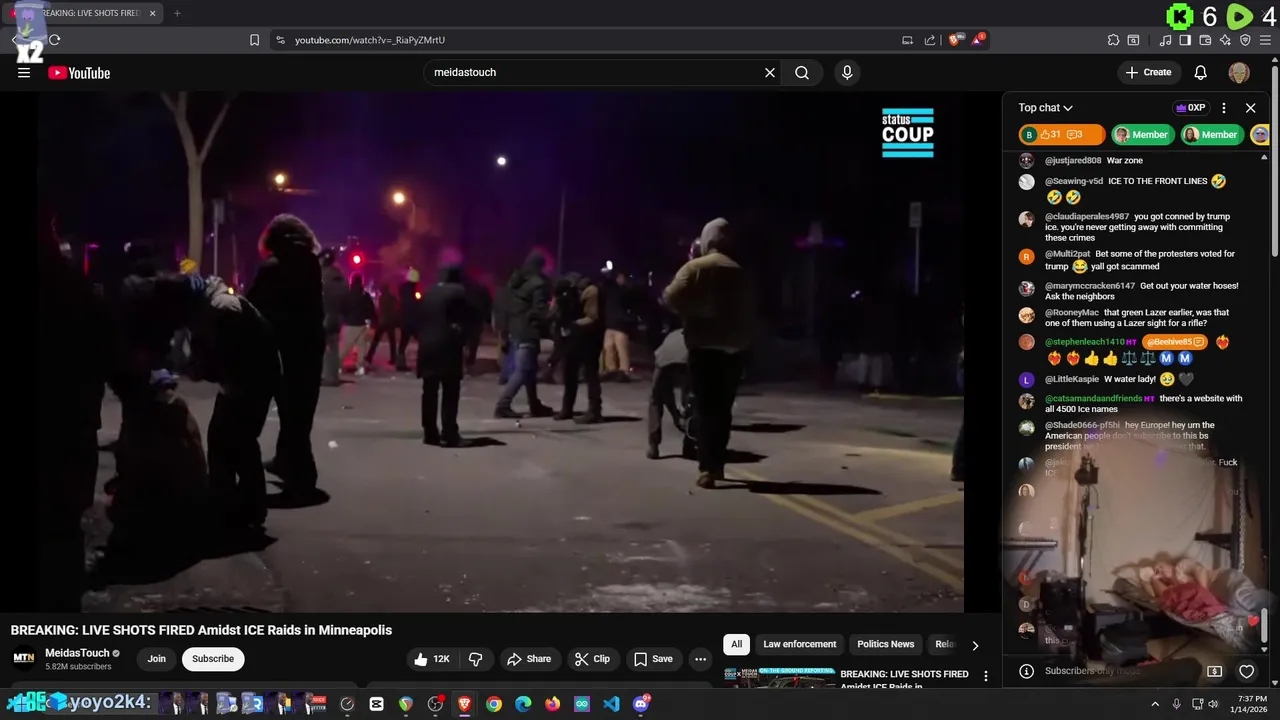Open the MeidasTouch channel name link
The image size is (1280, 720).
click(77, 653)
